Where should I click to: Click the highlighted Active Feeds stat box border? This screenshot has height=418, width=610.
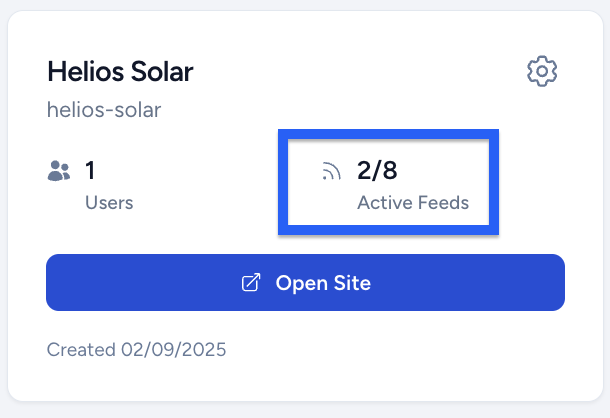tap(388, 182)
